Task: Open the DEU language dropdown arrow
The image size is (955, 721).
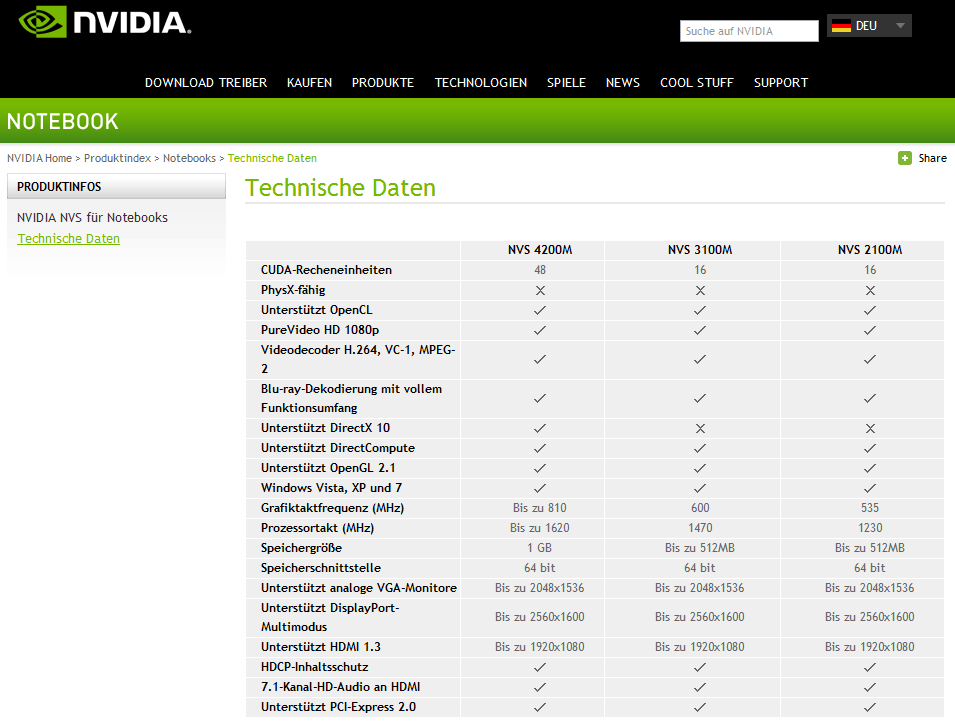Action: click(900, 26)
